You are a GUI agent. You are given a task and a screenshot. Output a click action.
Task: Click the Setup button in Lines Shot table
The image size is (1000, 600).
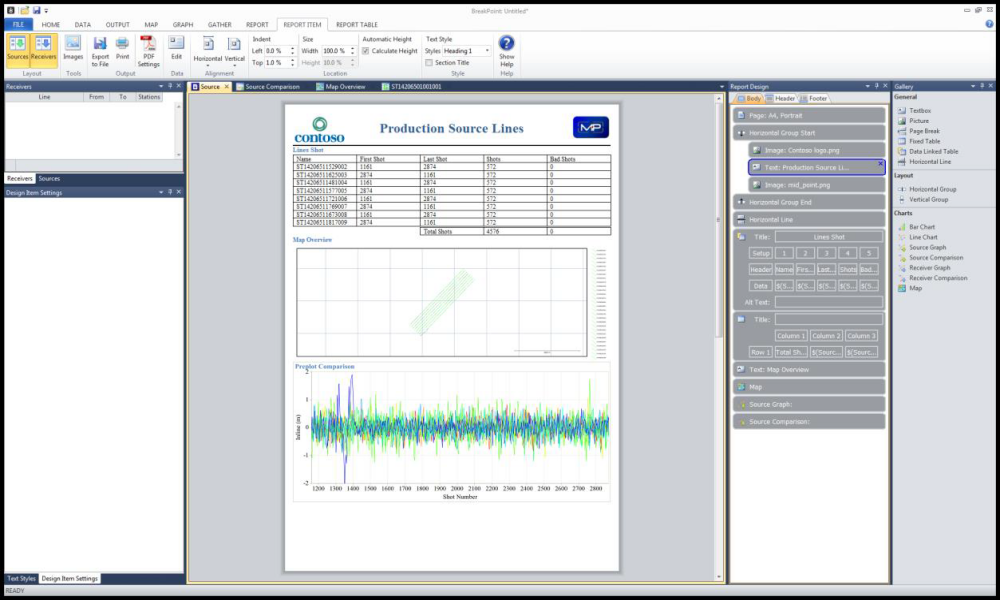pyautogui.click(x=761, y=253)
